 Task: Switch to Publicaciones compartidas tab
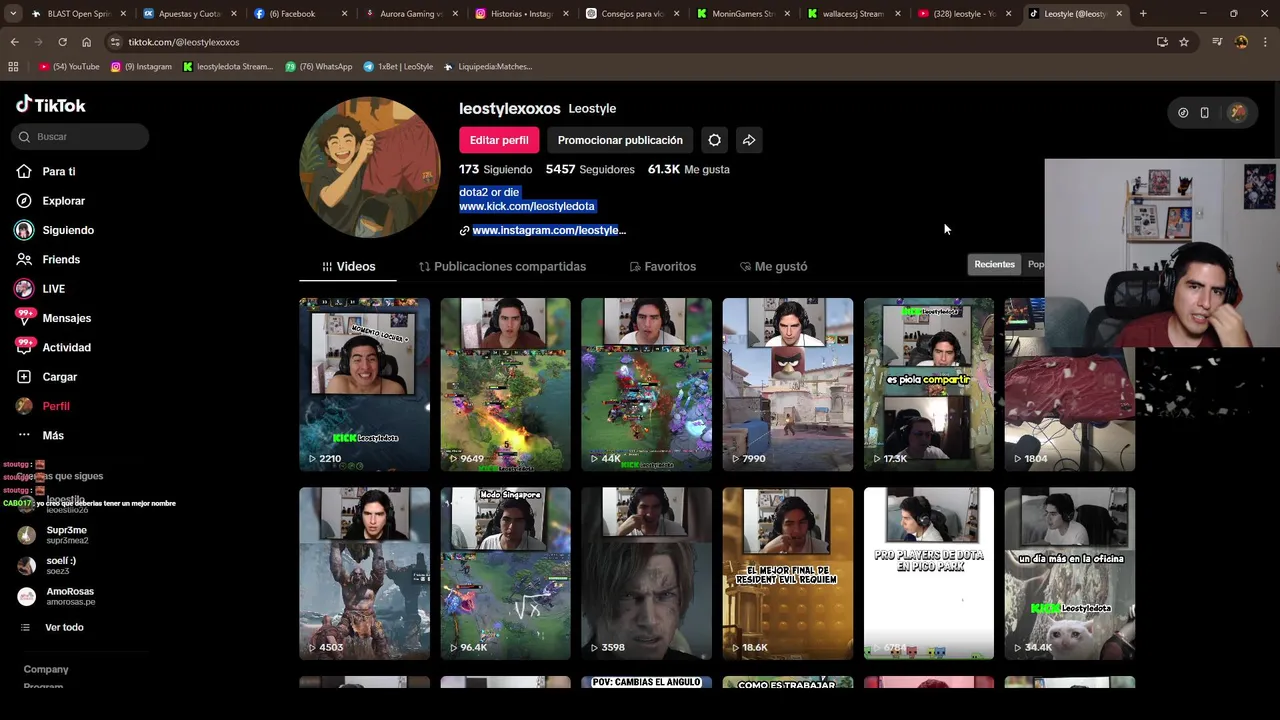coord(502,266)
